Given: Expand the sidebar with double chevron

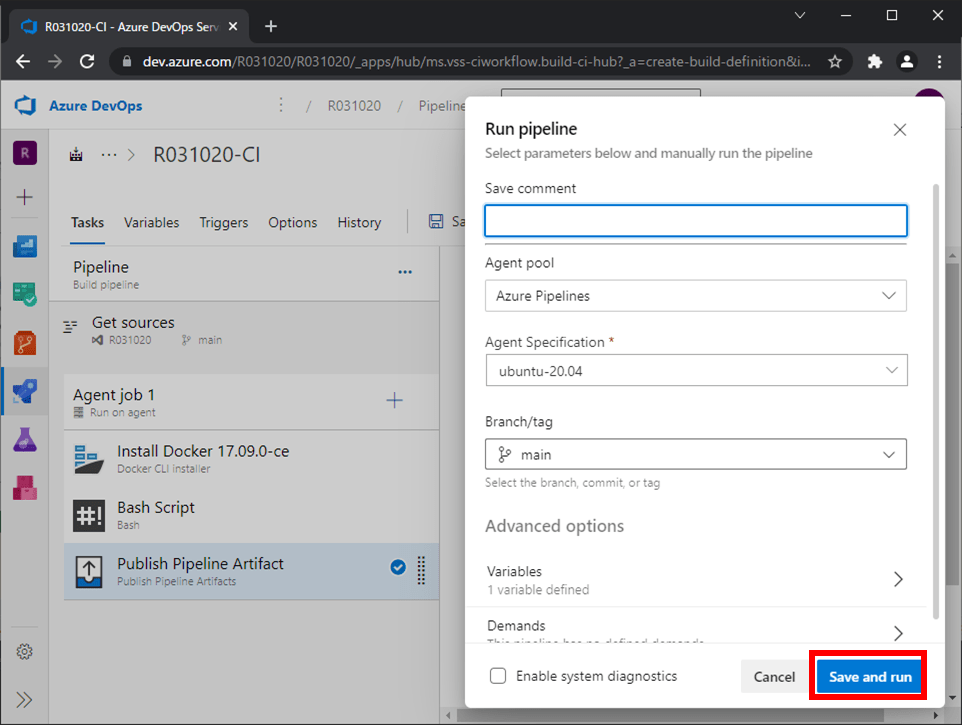Looking at the screenshot, I should [x=25, y=700].
